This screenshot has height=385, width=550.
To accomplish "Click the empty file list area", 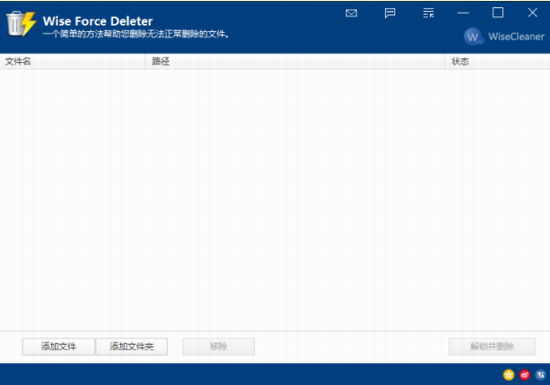I will tap(275, 200).
